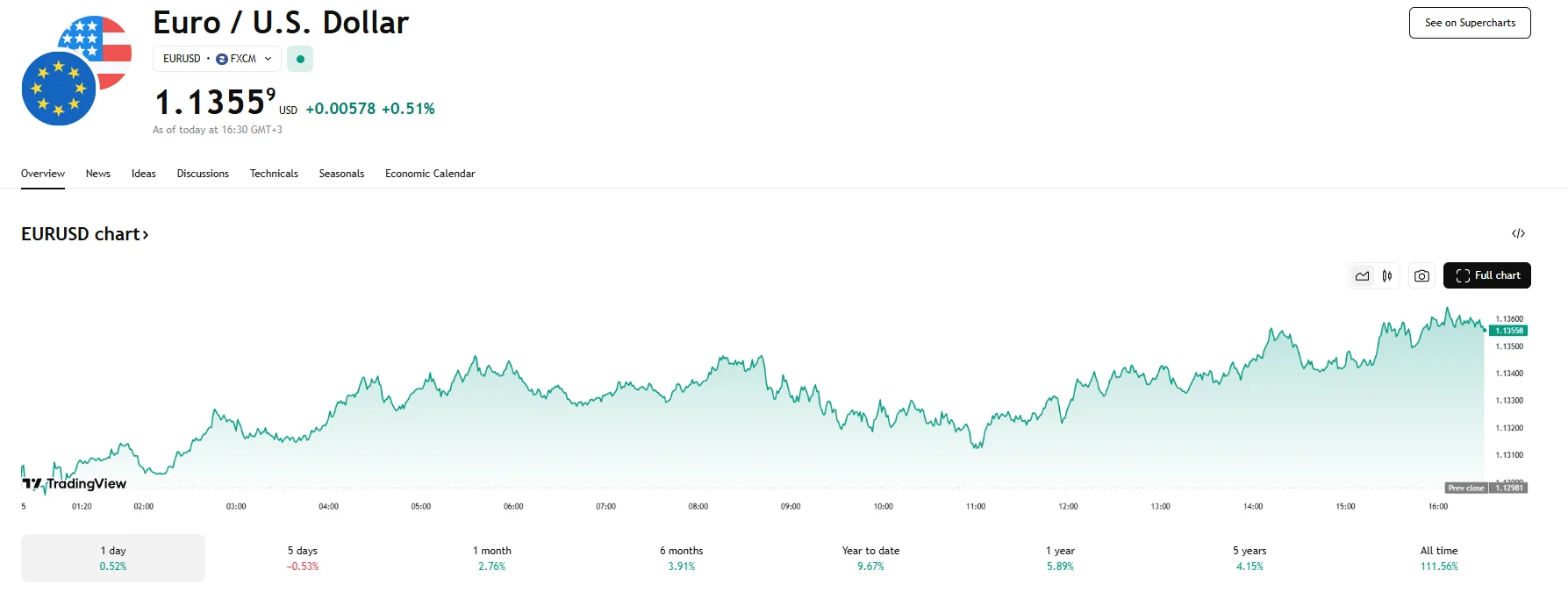Click the EUR/USD flags logo
Viewport: 1568px width, 599px height.
[76, 71]
